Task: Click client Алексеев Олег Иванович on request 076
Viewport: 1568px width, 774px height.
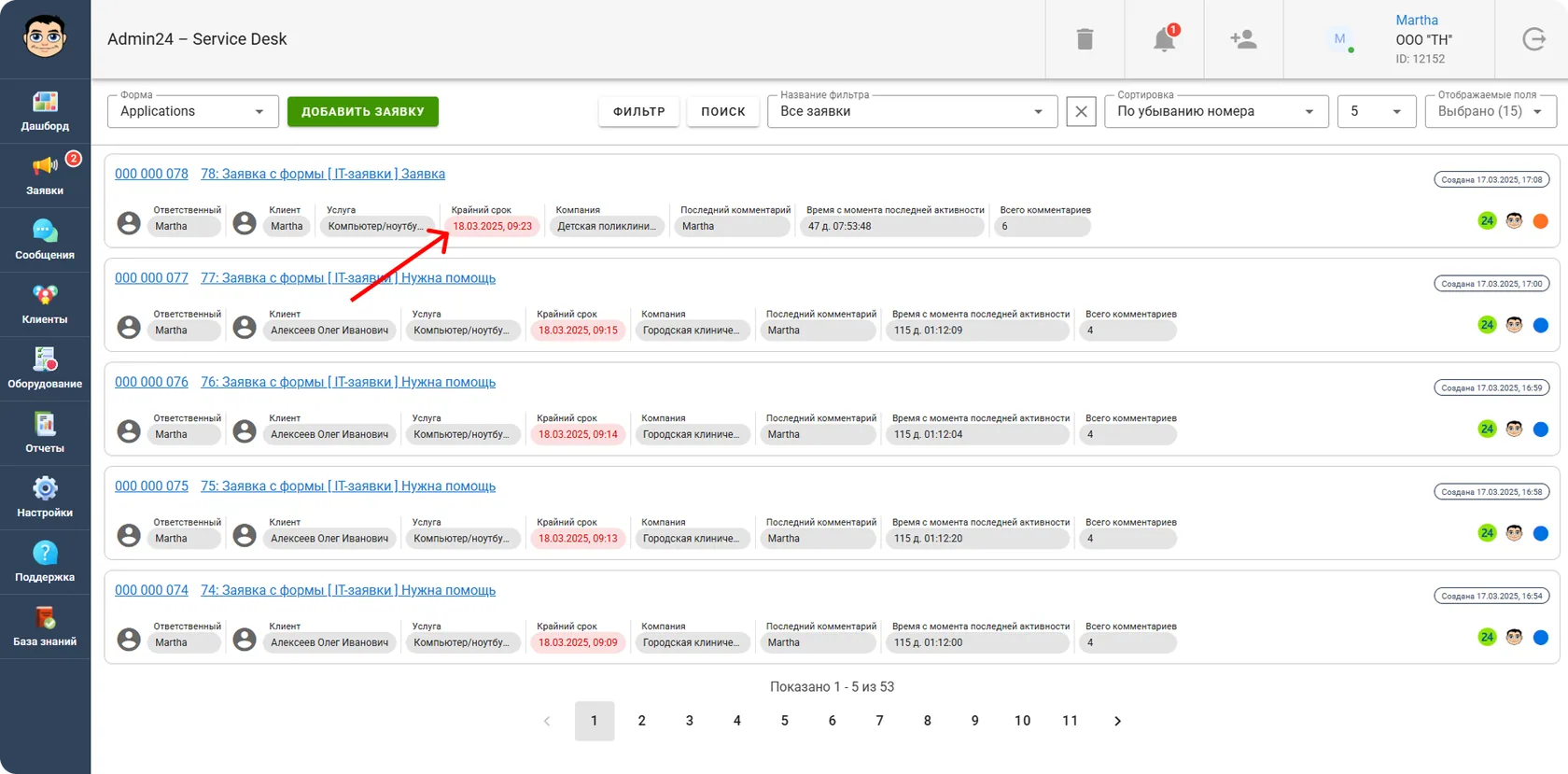Action: (329, 434)
